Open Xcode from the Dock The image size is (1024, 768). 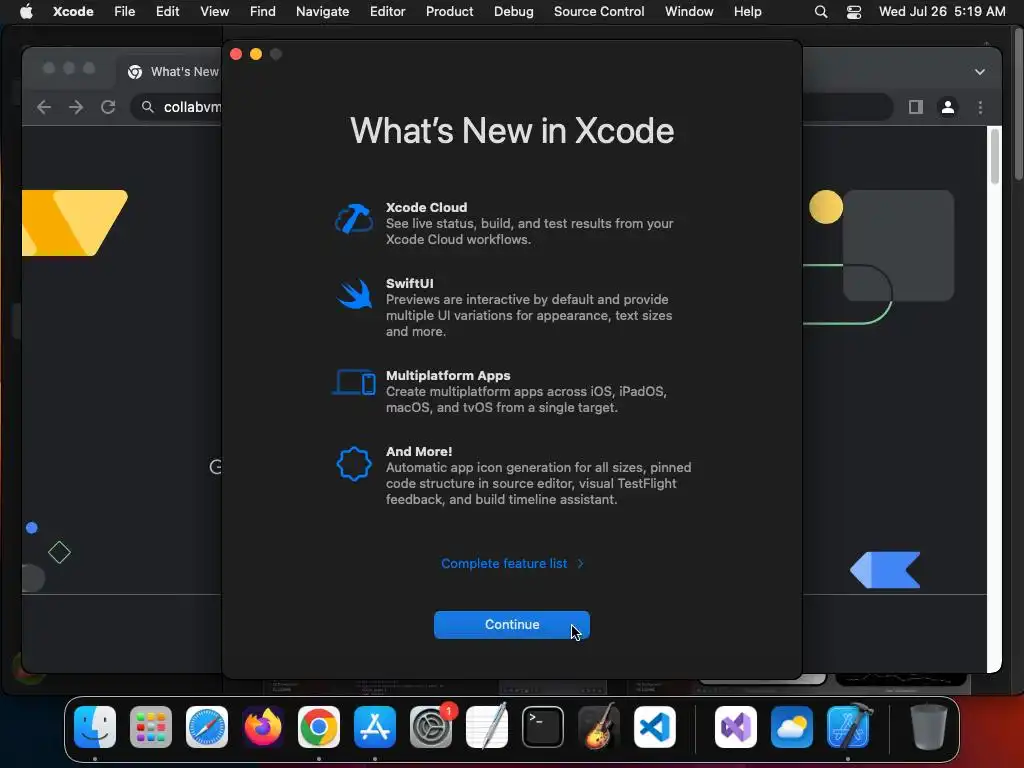tap(848, 727)
